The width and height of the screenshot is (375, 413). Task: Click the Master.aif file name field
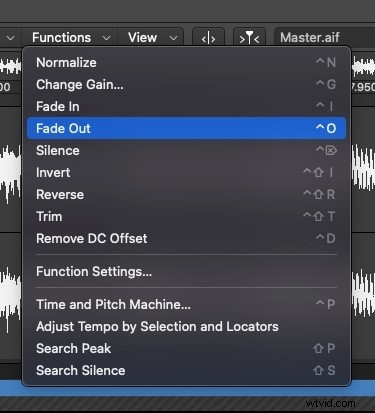324,38
